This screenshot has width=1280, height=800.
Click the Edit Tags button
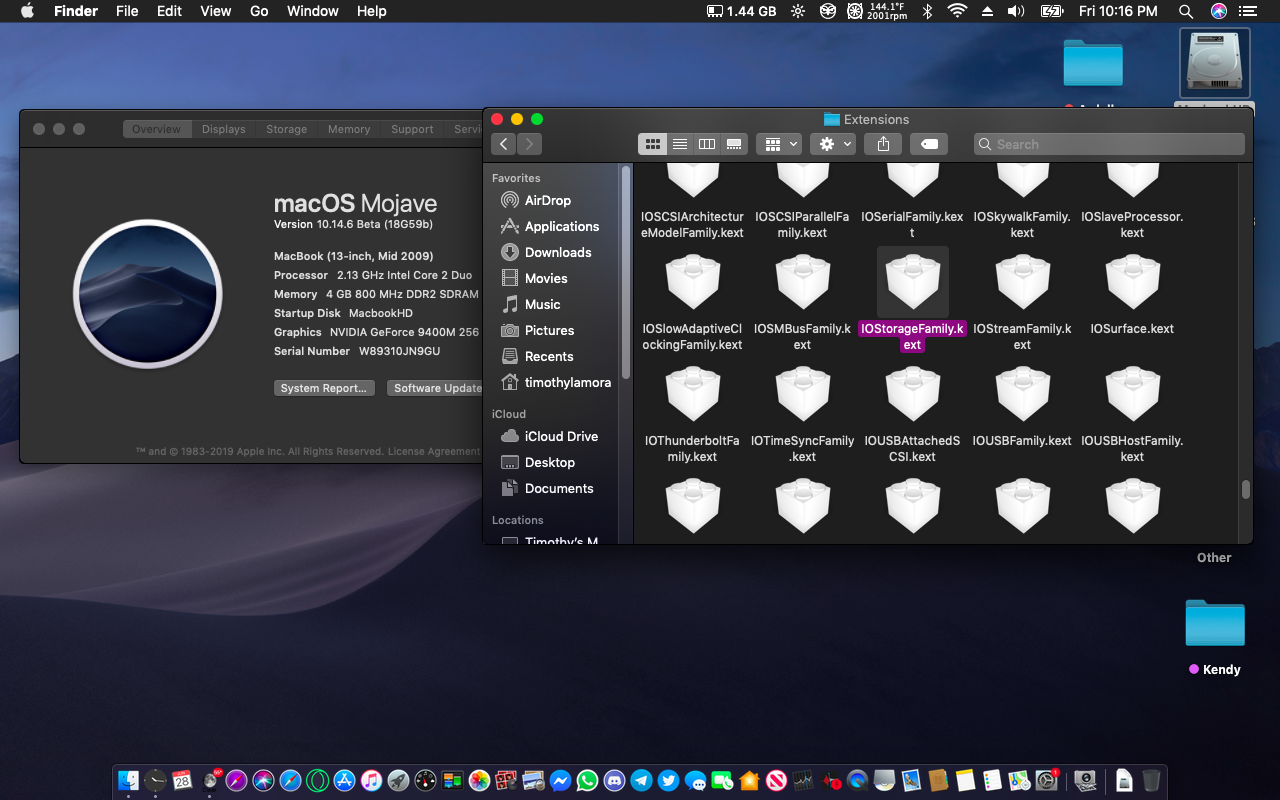tap(929, 144)
